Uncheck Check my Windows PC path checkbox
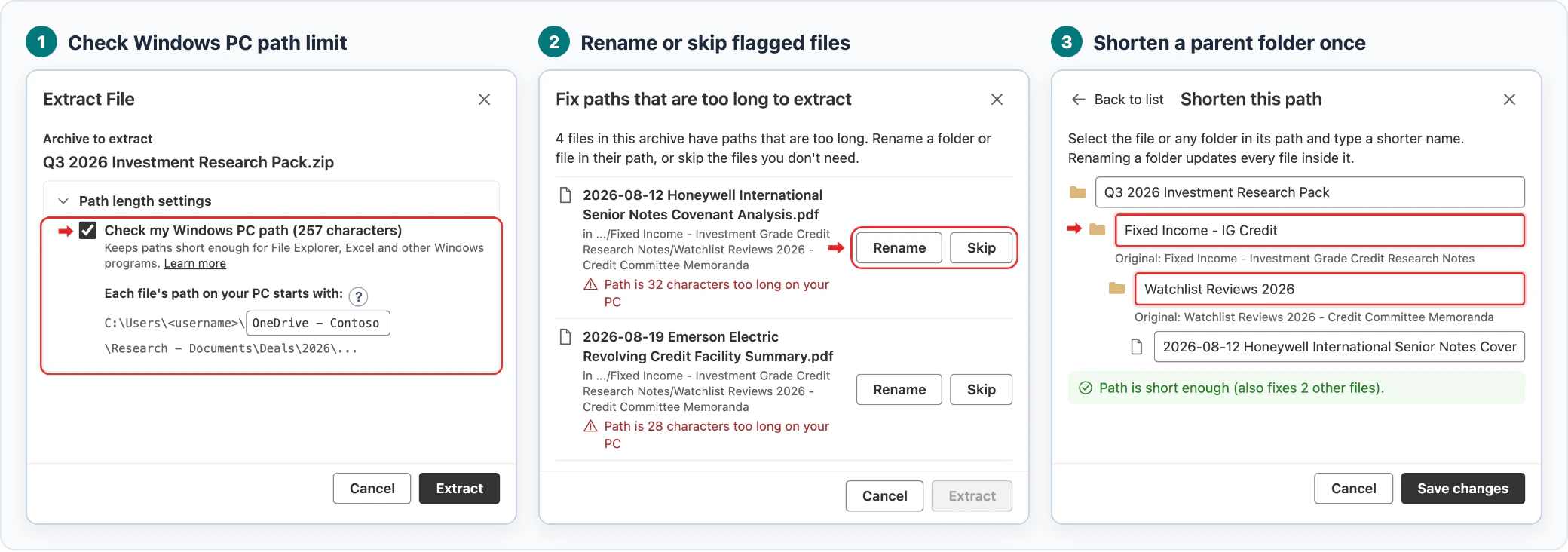This screenshot has width=1568, height=552. 87,230
